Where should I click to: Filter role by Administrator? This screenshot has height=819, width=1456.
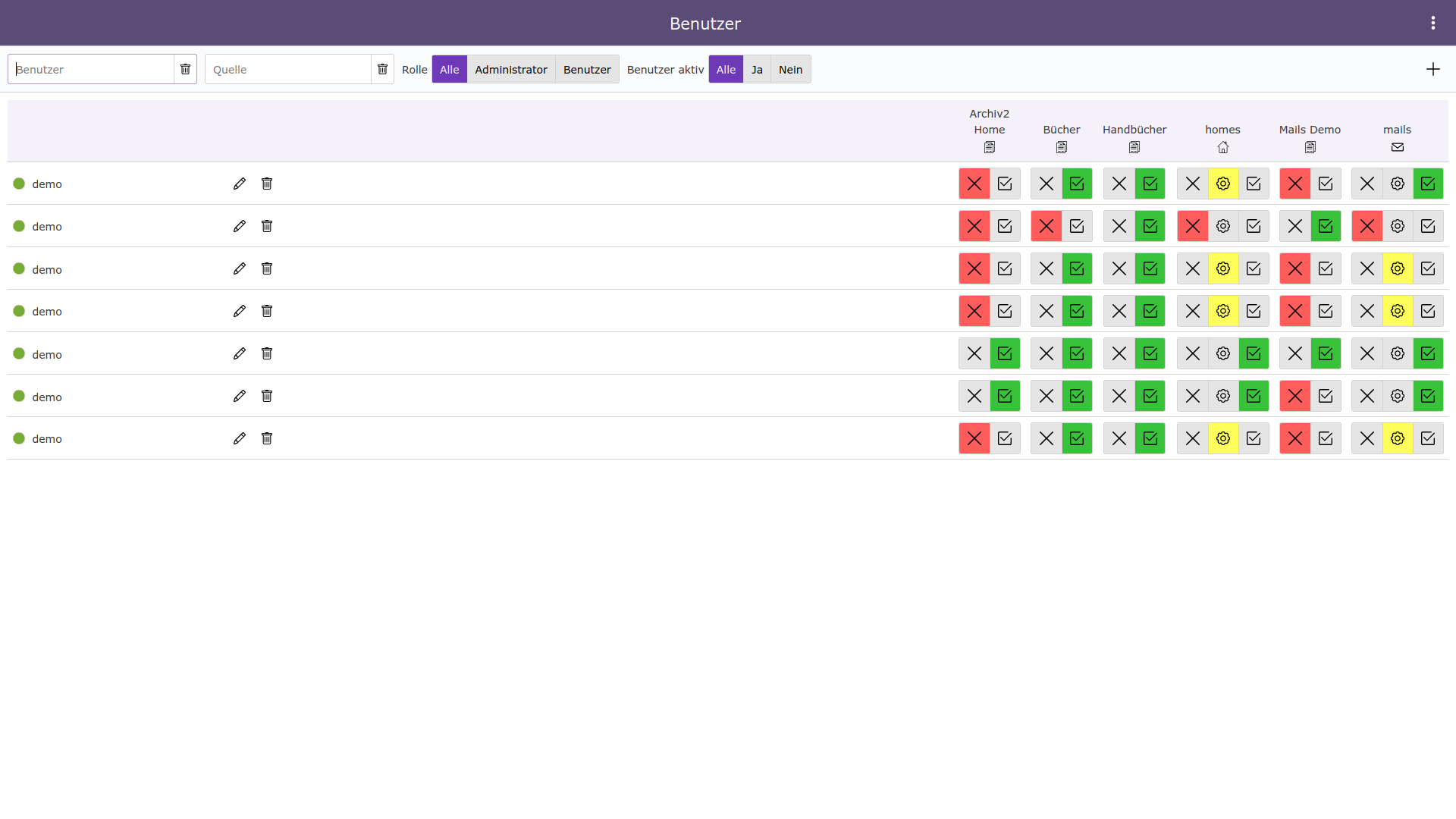(510, 69)
